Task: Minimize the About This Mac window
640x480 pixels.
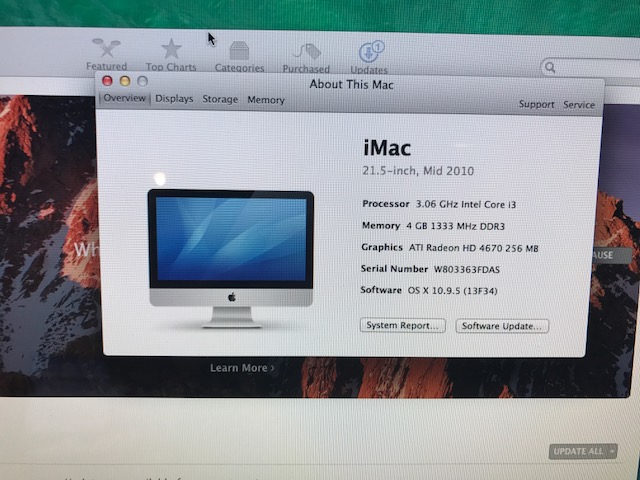Action: point(125,81)
